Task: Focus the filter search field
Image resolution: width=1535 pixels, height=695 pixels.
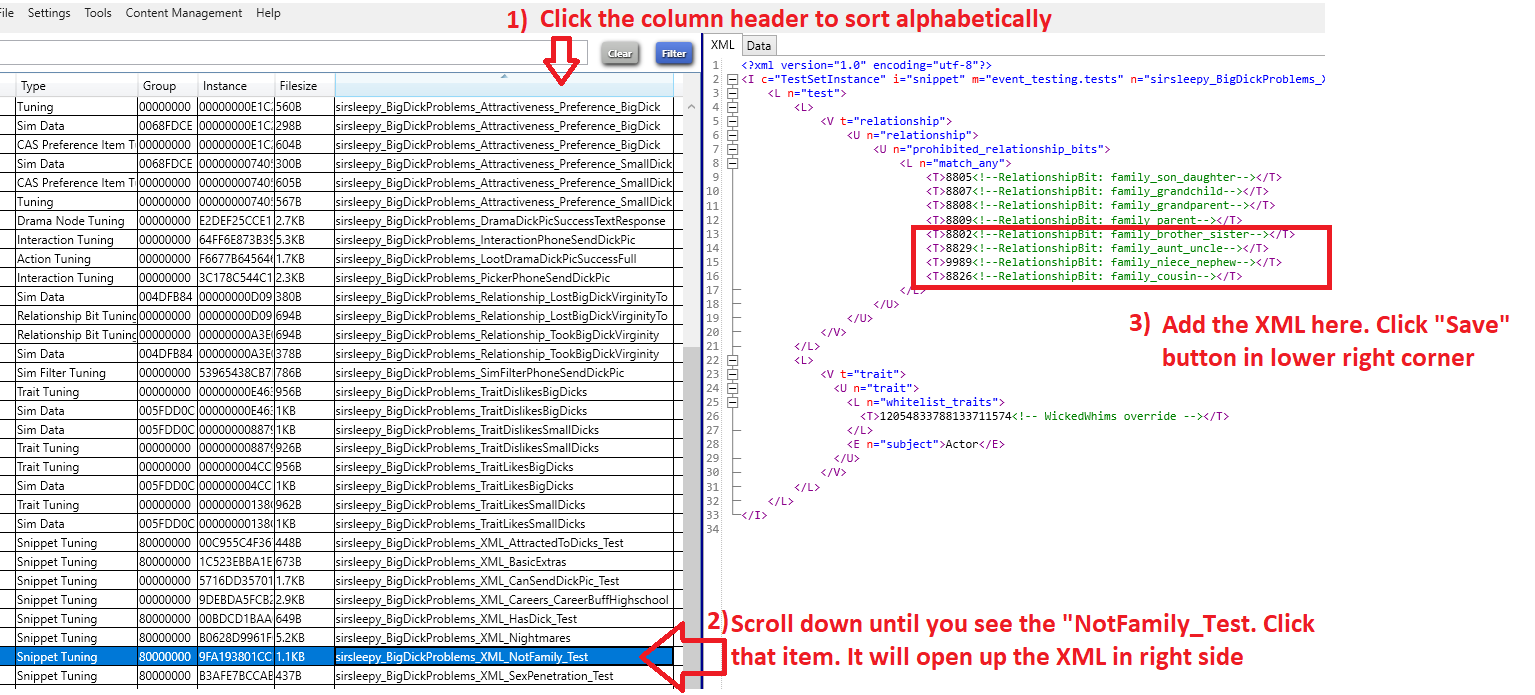Action: click(293, 53)
